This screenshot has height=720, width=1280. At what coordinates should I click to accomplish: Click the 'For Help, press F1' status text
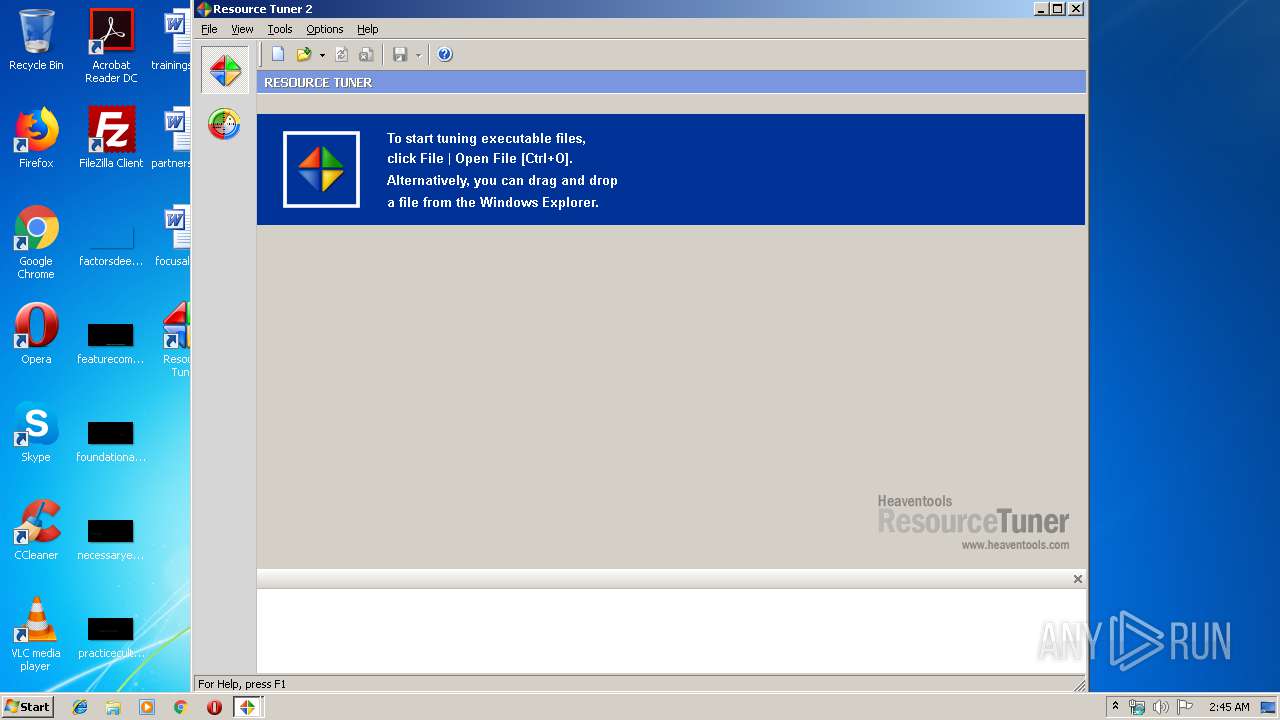[x=242, y=684]
